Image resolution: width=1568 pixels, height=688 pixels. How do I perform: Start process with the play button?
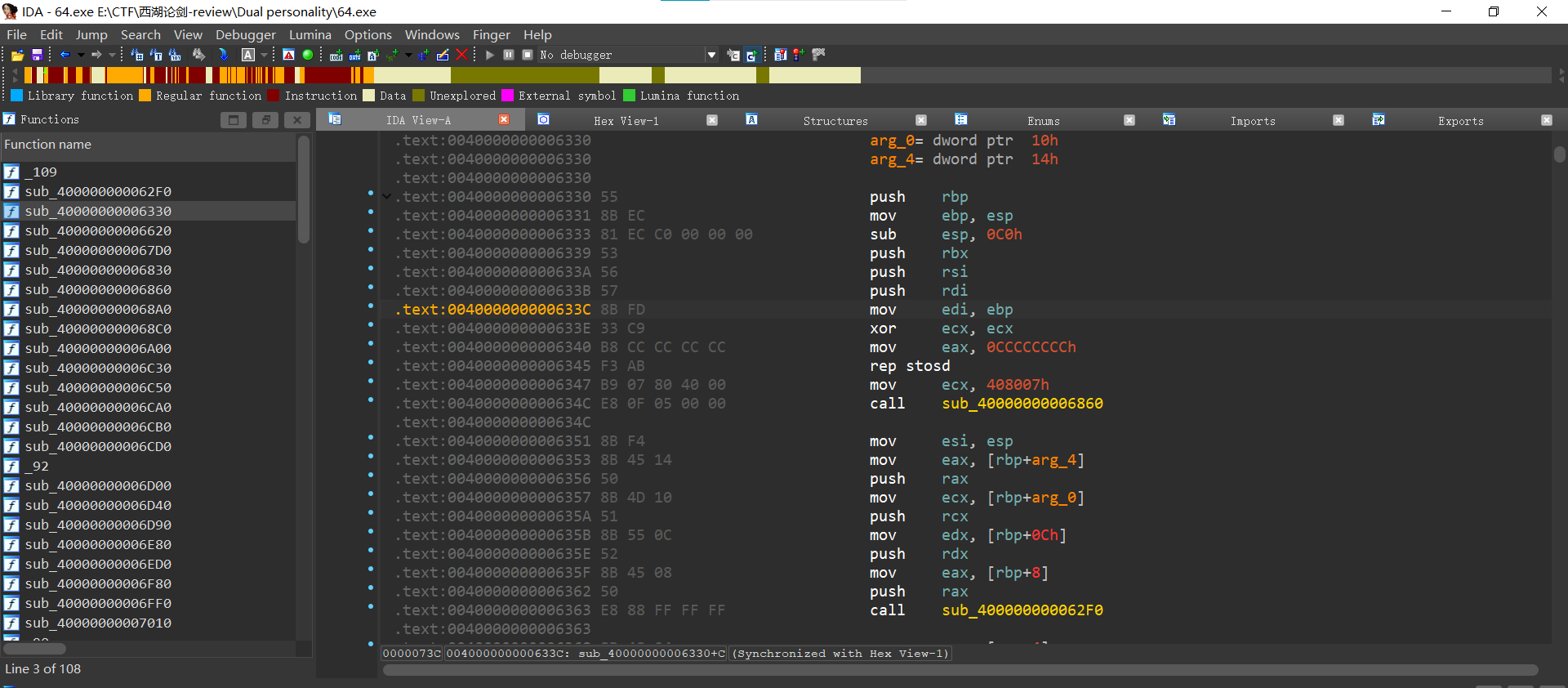(x=490, y=55)
